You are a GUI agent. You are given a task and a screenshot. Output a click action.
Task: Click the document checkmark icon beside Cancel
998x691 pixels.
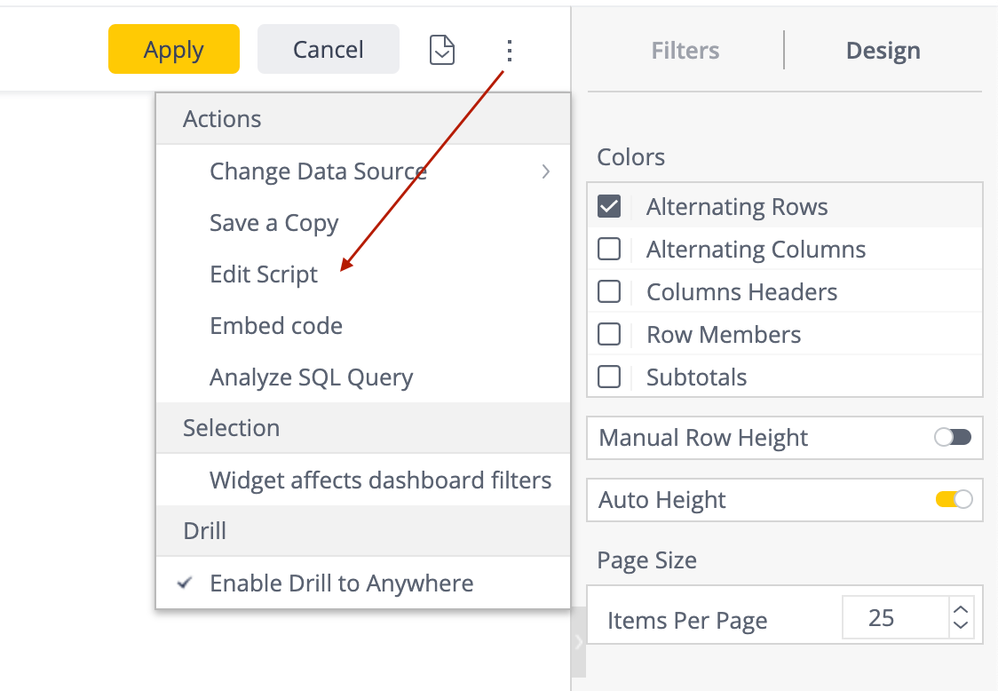point(442,50)
